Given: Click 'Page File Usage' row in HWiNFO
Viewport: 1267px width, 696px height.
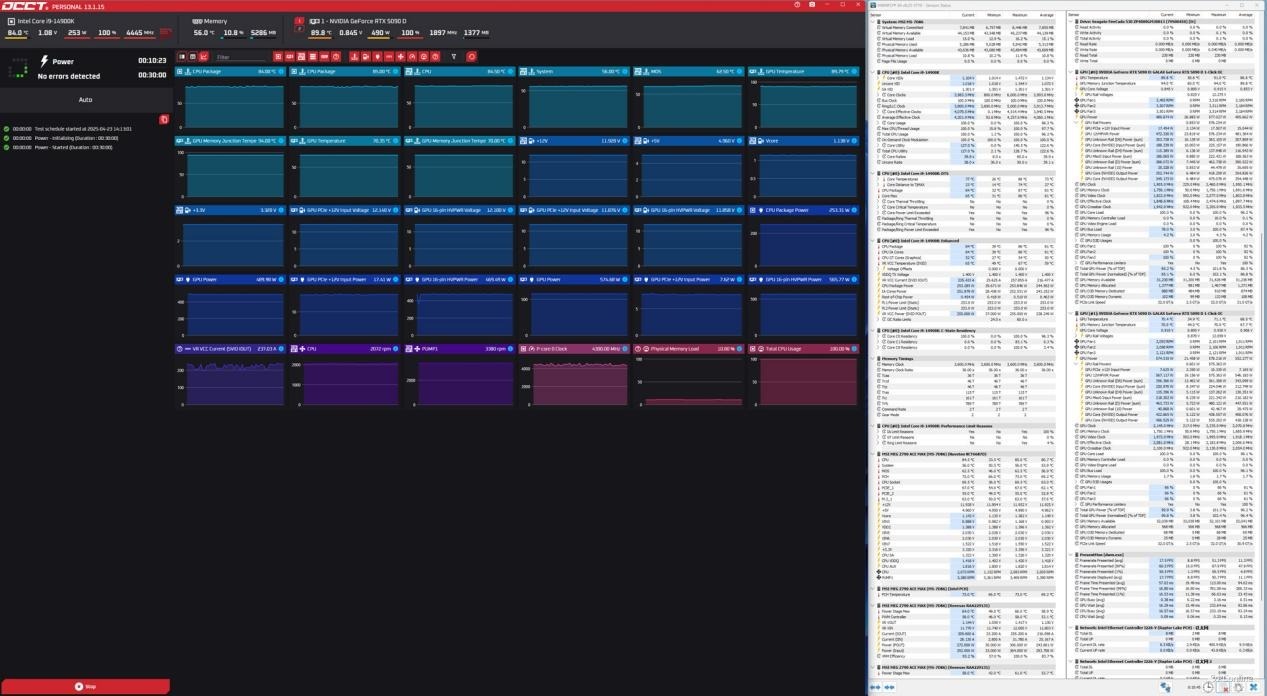Looking at the screenshot, I should (x=965, y=63).
